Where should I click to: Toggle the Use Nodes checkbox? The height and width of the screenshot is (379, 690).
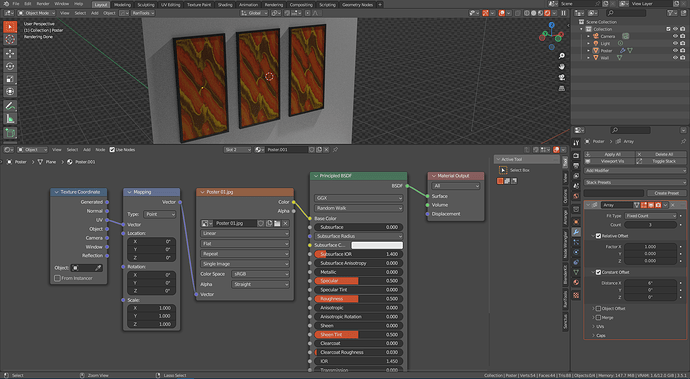(112, 150)
